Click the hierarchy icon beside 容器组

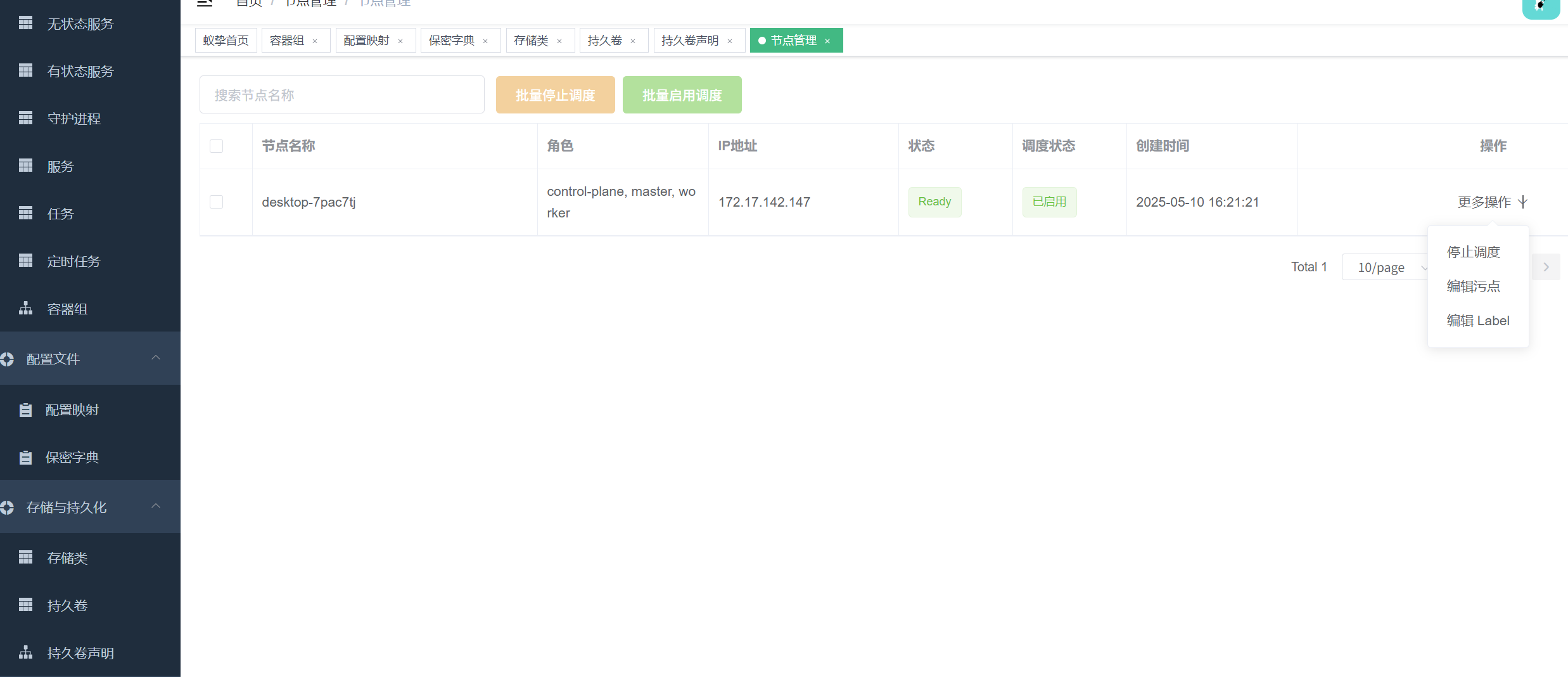[25, 309]
